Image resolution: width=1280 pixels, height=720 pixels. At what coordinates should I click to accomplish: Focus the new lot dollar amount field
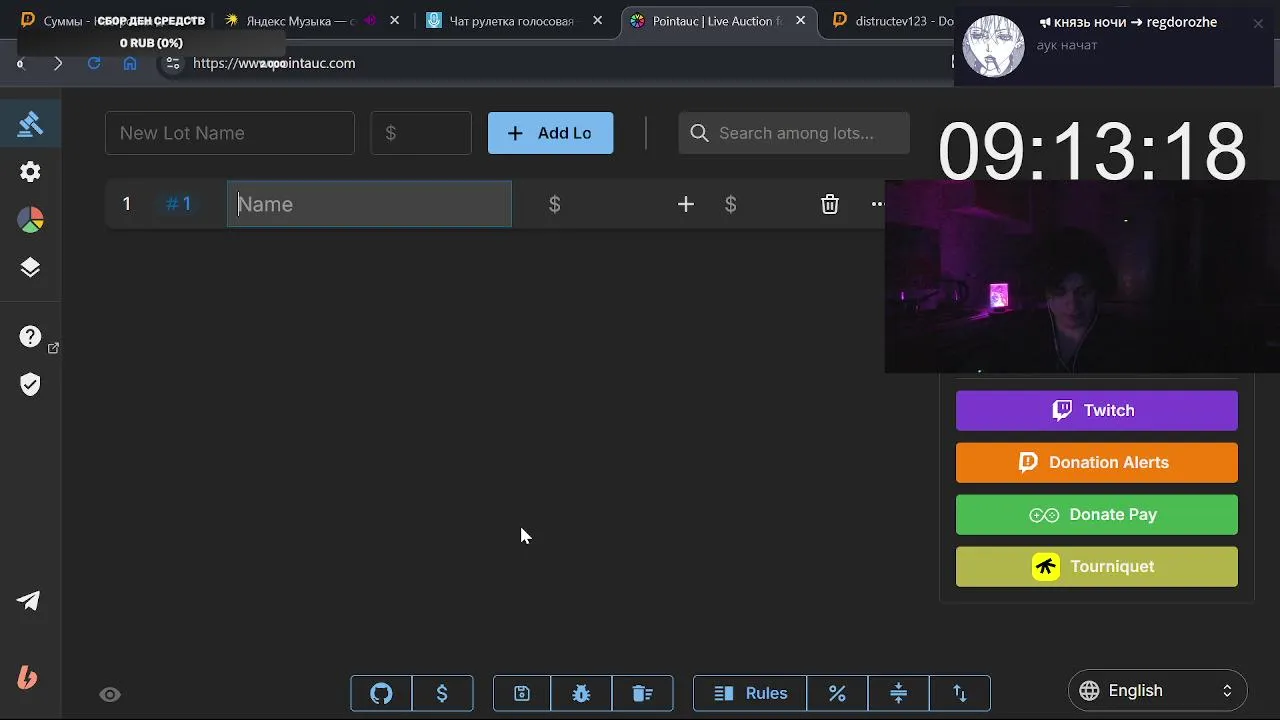[x=421, y=133]
